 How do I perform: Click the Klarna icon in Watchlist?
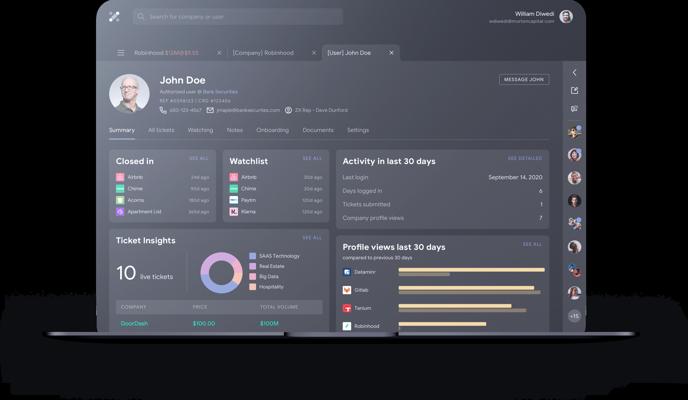(x=234, y=212)
